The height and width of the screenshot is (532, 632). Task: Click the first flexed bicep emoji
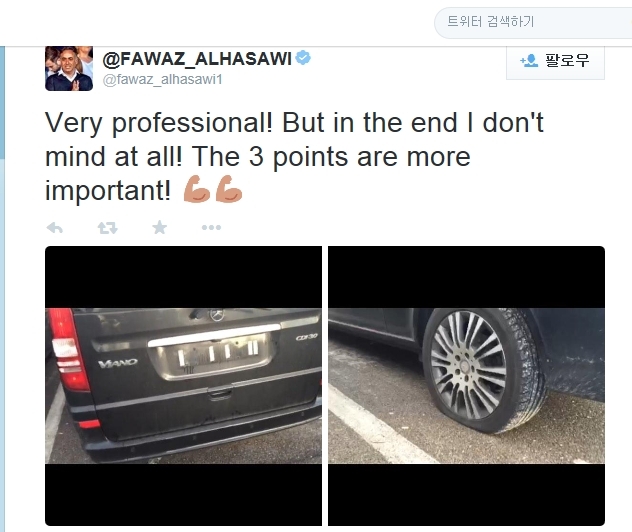[x=197, y=189]
